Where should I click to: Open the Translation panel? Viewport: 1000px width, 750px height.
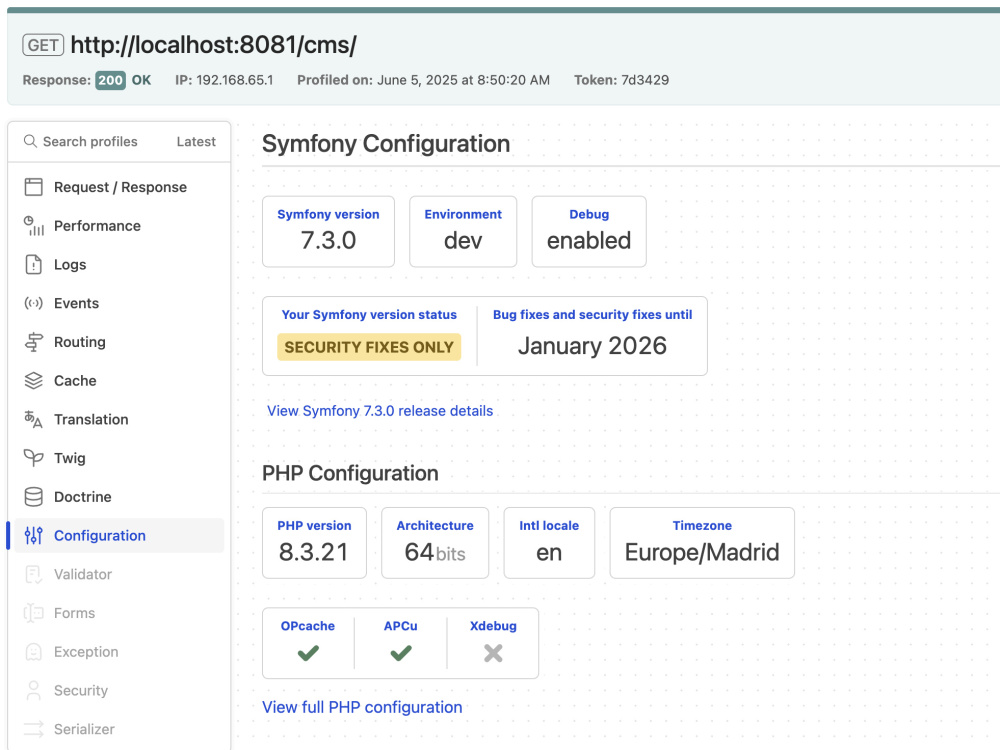click(119, 419)
